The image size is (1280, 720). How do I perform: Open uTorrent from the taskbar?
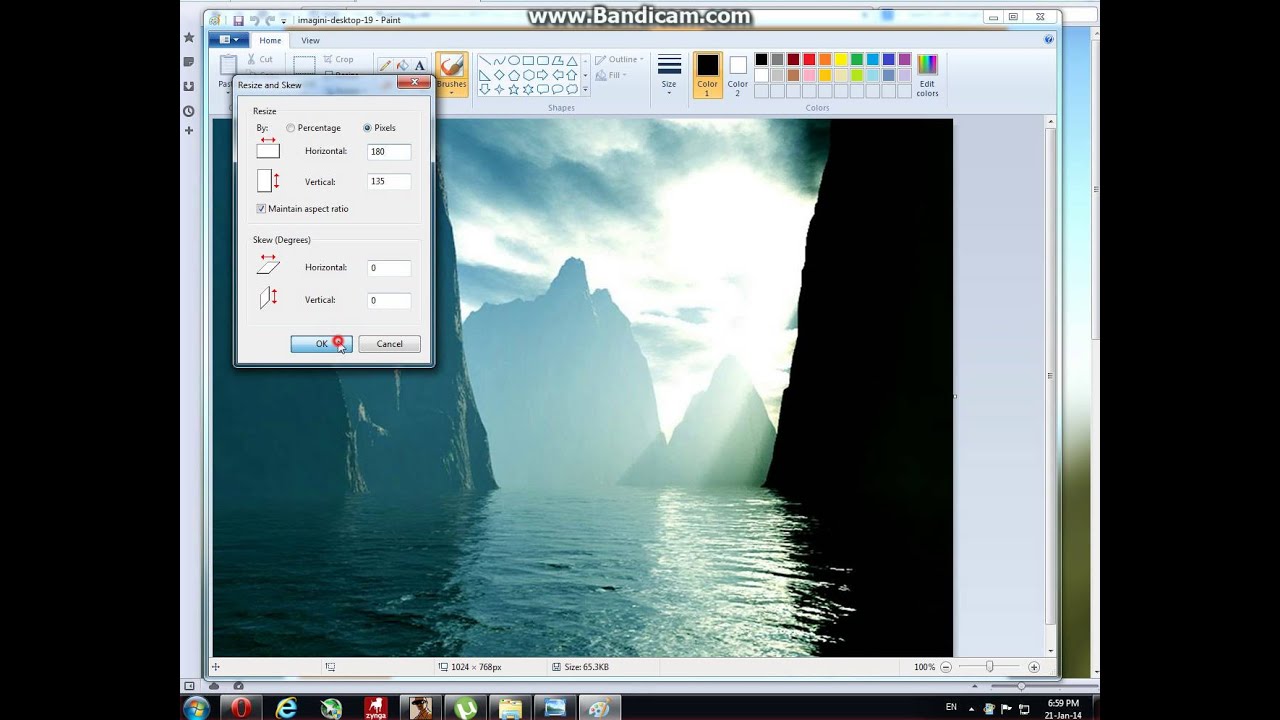[465, 708]
